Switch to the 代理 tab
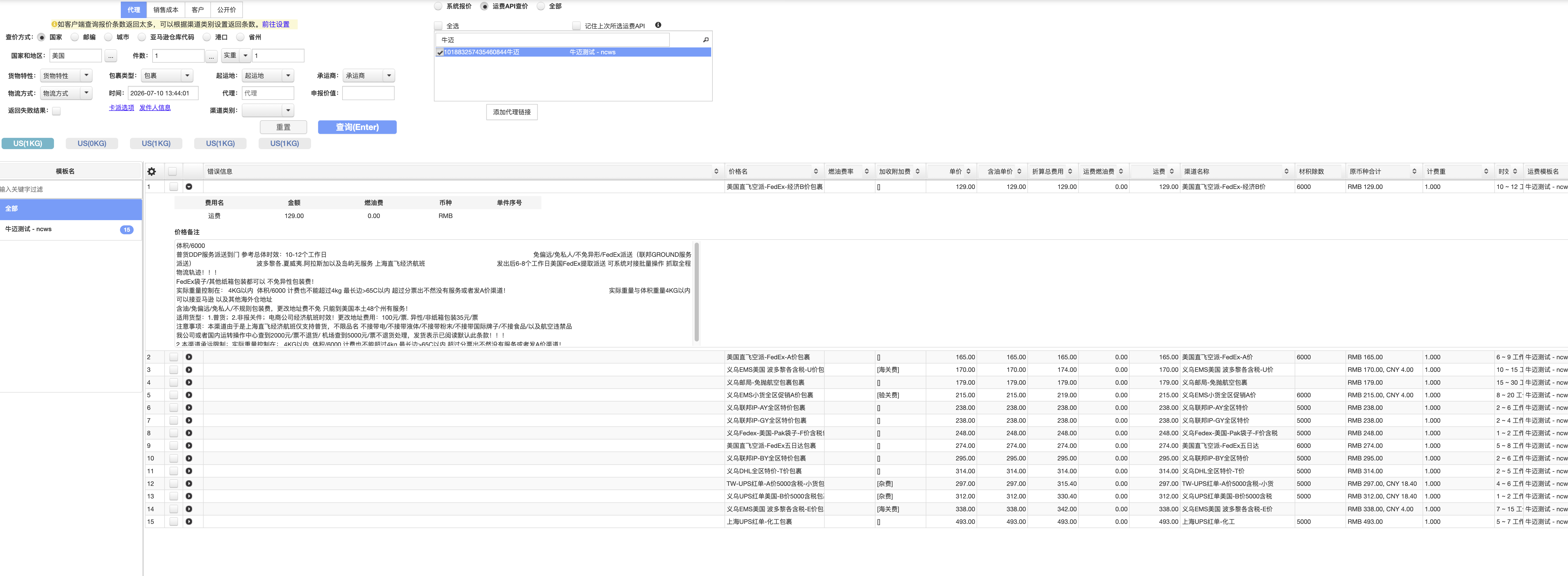1568x576 pixels. pos(134,10)
